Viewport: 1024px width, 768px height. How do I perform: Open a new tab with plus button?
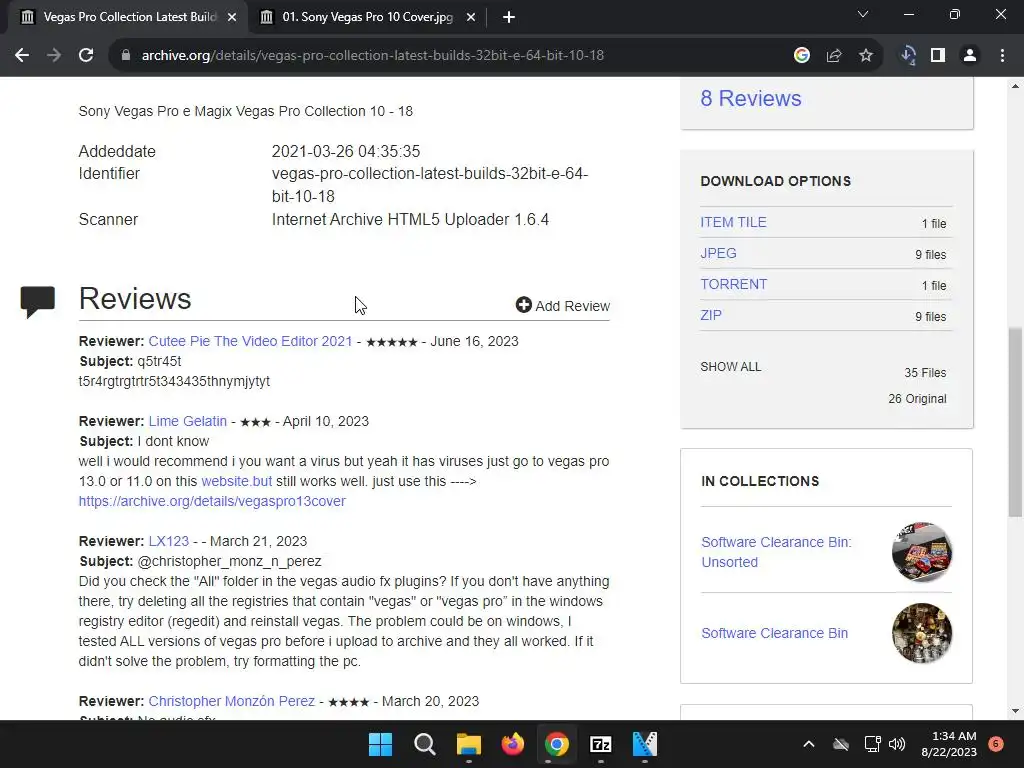pos(509,17)
